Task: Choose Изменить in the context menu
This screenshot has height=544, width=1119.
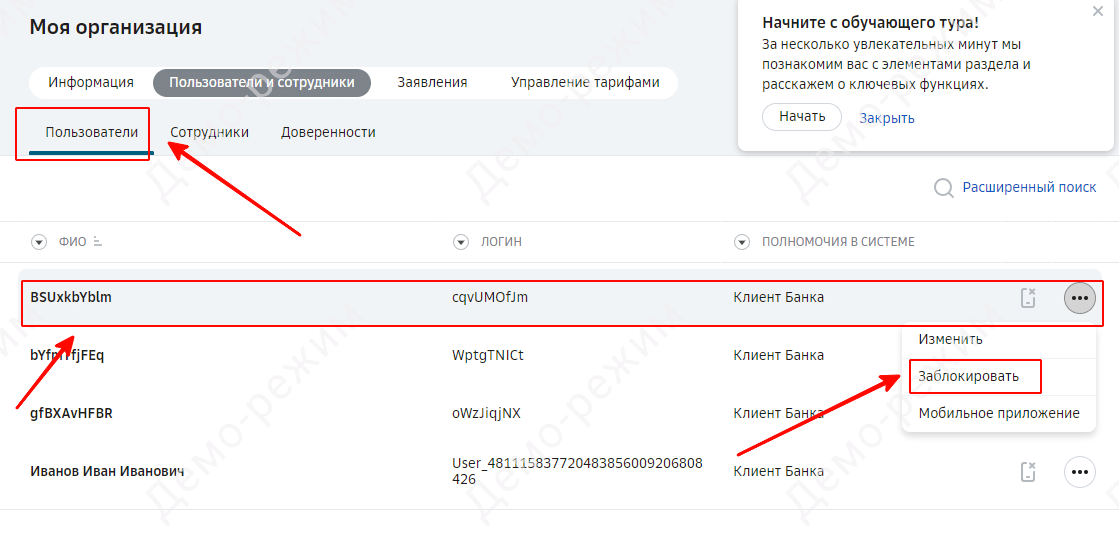Action: point(950,340)
